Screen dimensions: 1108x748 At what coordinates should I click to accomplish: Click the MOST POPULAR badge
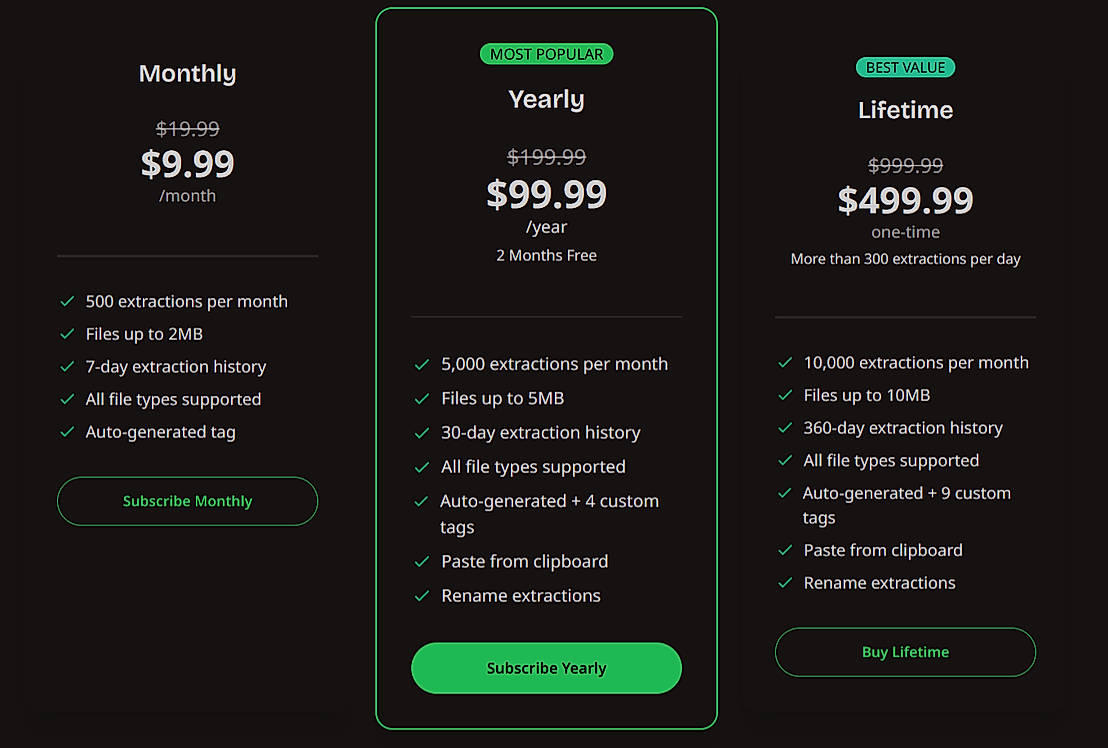[x=546, y=54]
